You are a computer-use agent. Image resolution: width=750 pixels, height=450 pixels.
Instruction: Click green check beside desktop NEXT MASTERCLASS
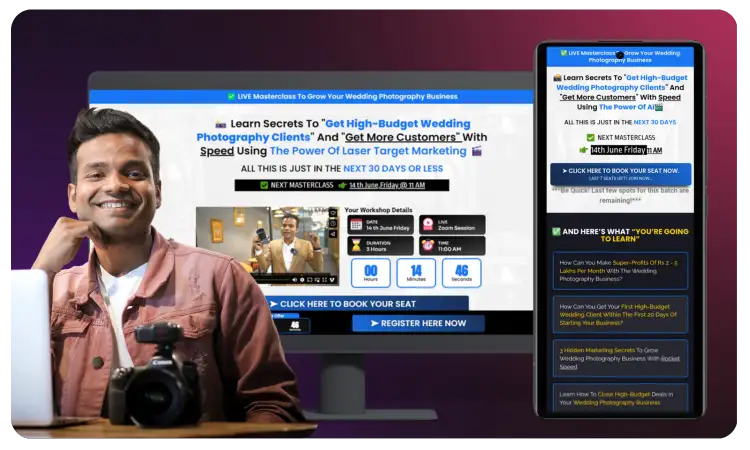tap(264, 185)
